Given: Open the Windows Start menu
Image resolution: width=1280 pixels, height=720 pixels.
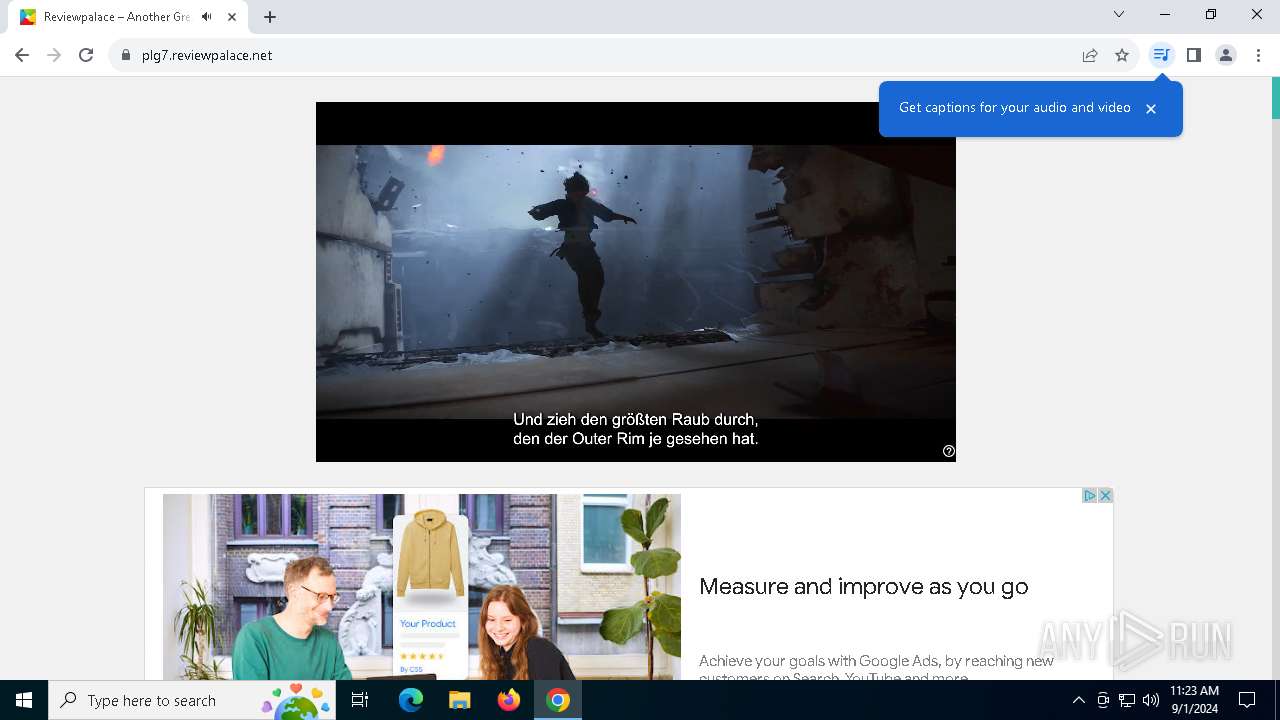Looking at the screenshot, I should (x=24, y=700).
